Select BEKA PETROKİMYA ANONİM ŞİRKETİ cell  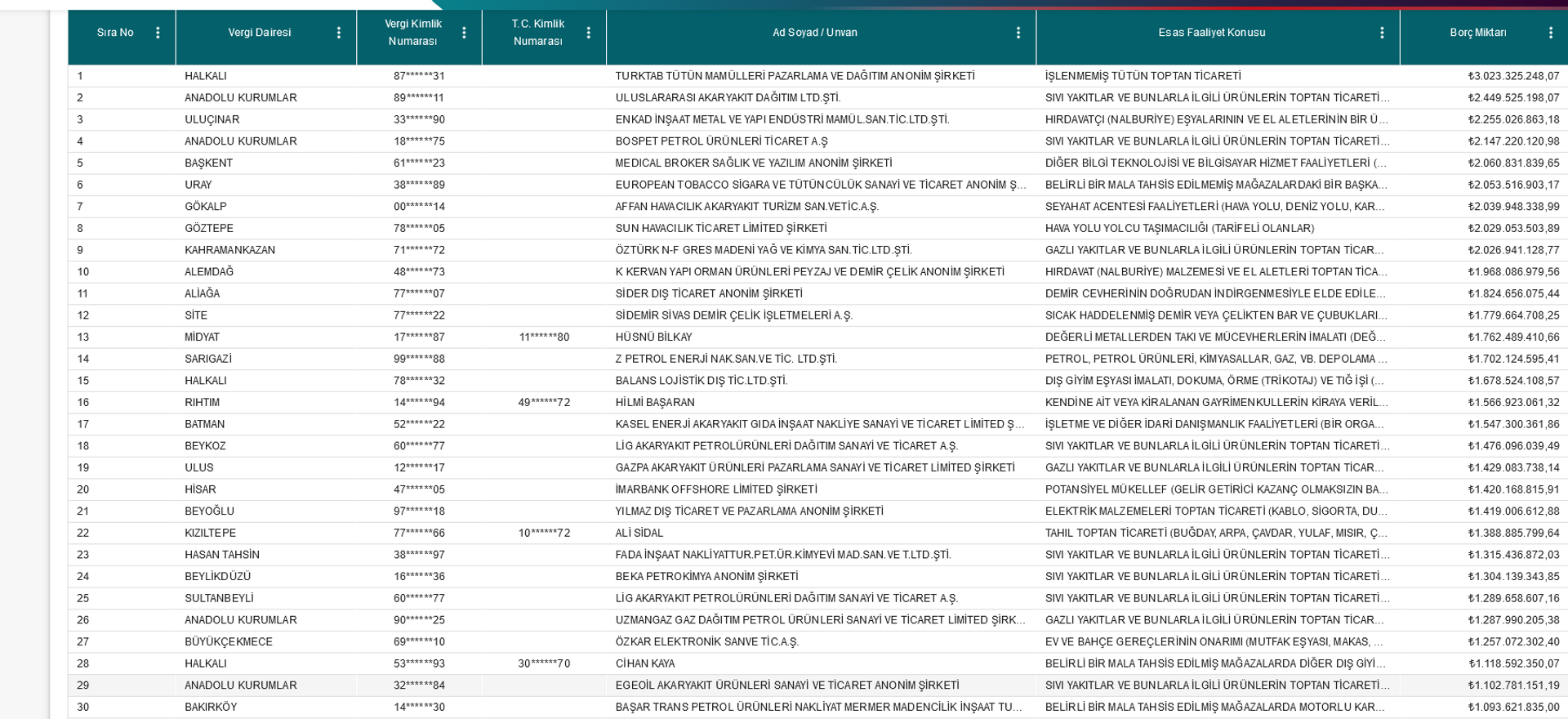click(x=821, y=577)
